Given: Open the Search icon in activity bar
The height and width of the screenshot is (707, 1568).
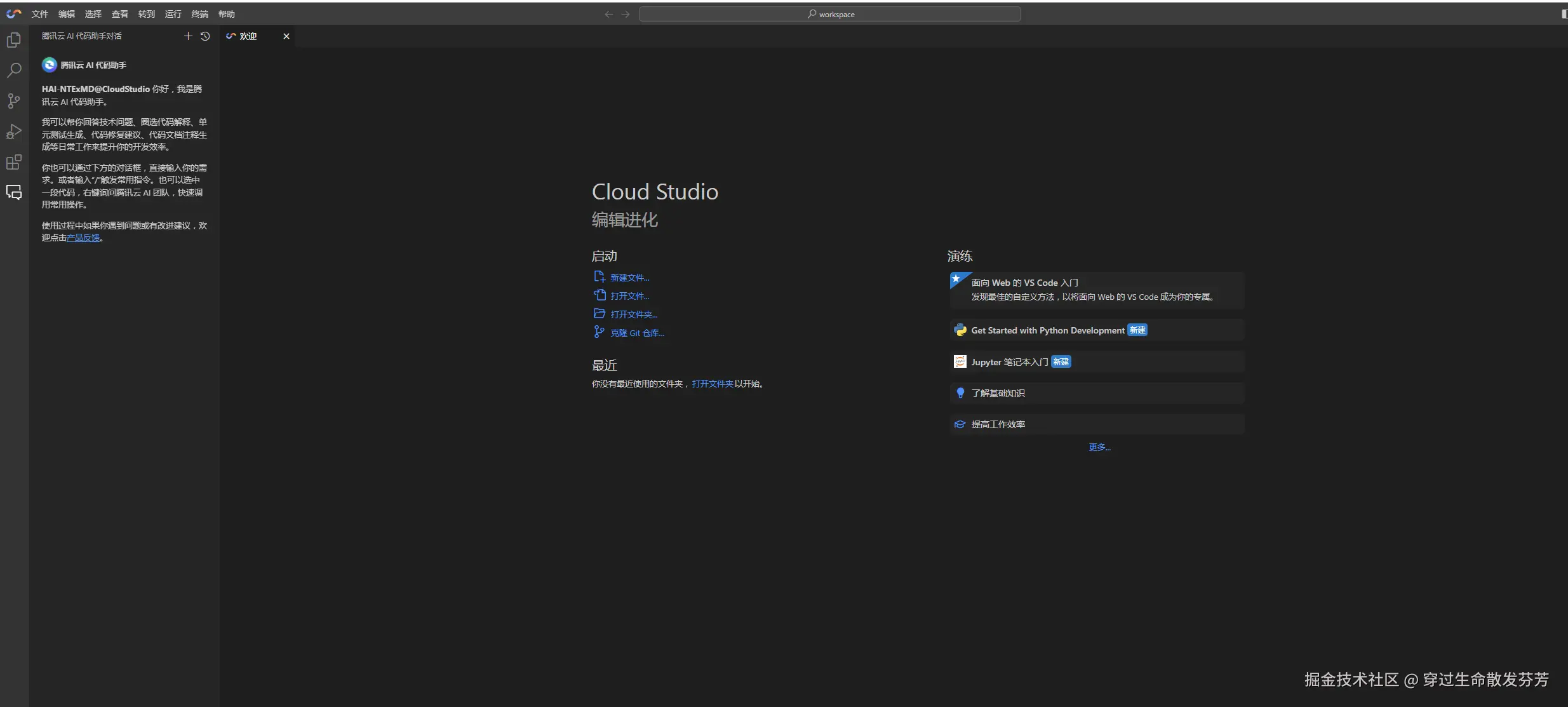Looking at the screenshot, I should tap(14, 70).
